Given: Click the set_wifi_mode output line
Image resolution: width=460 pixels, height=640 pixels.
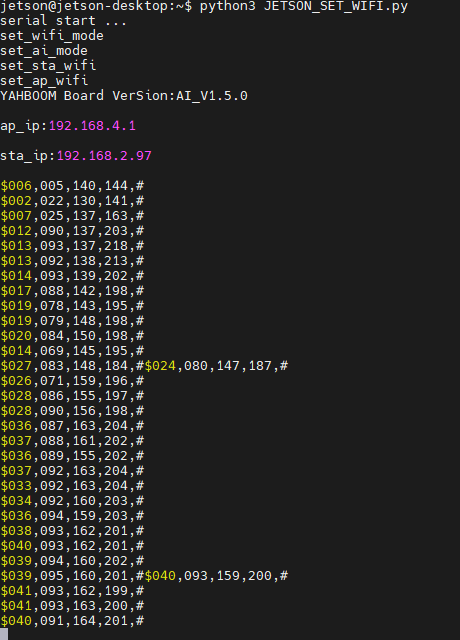Looking at the screenshot, I should pyautogui.click(x=52, y=36).
